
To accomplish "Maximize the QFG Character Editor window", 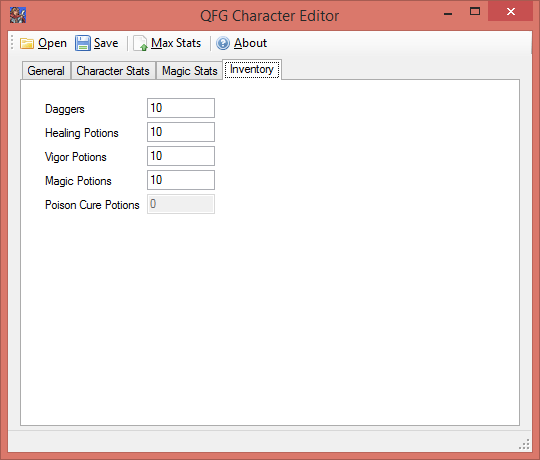I will [x=475, y=12].
